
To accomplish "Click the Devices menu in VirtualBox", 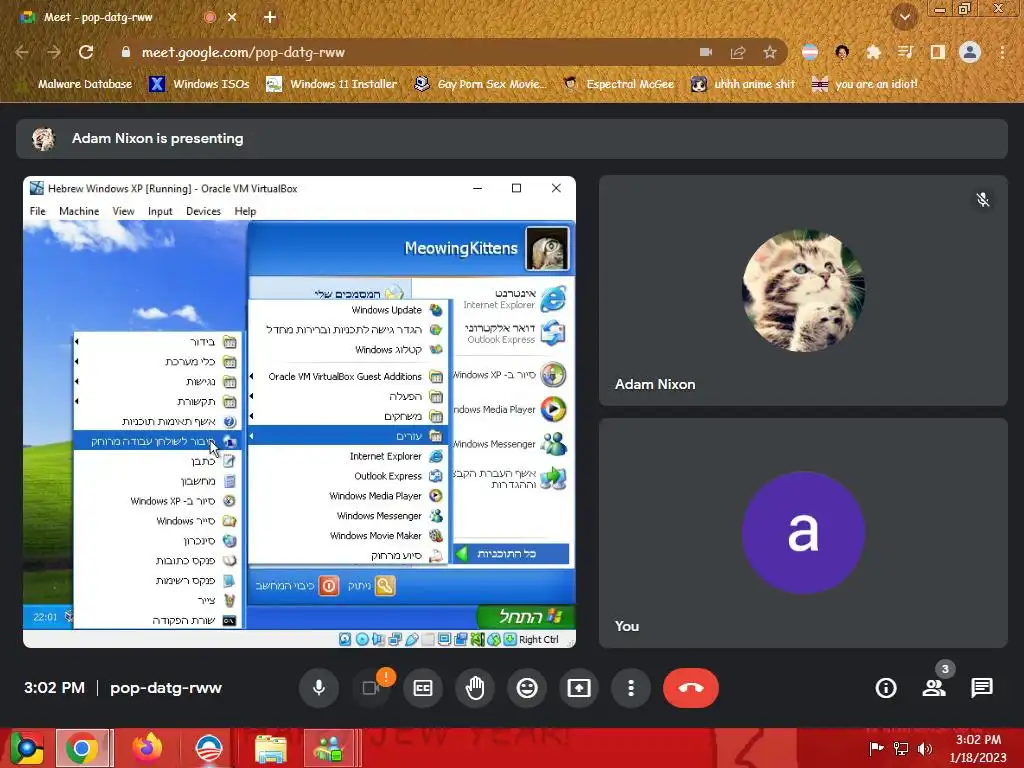I will [203, 211].
